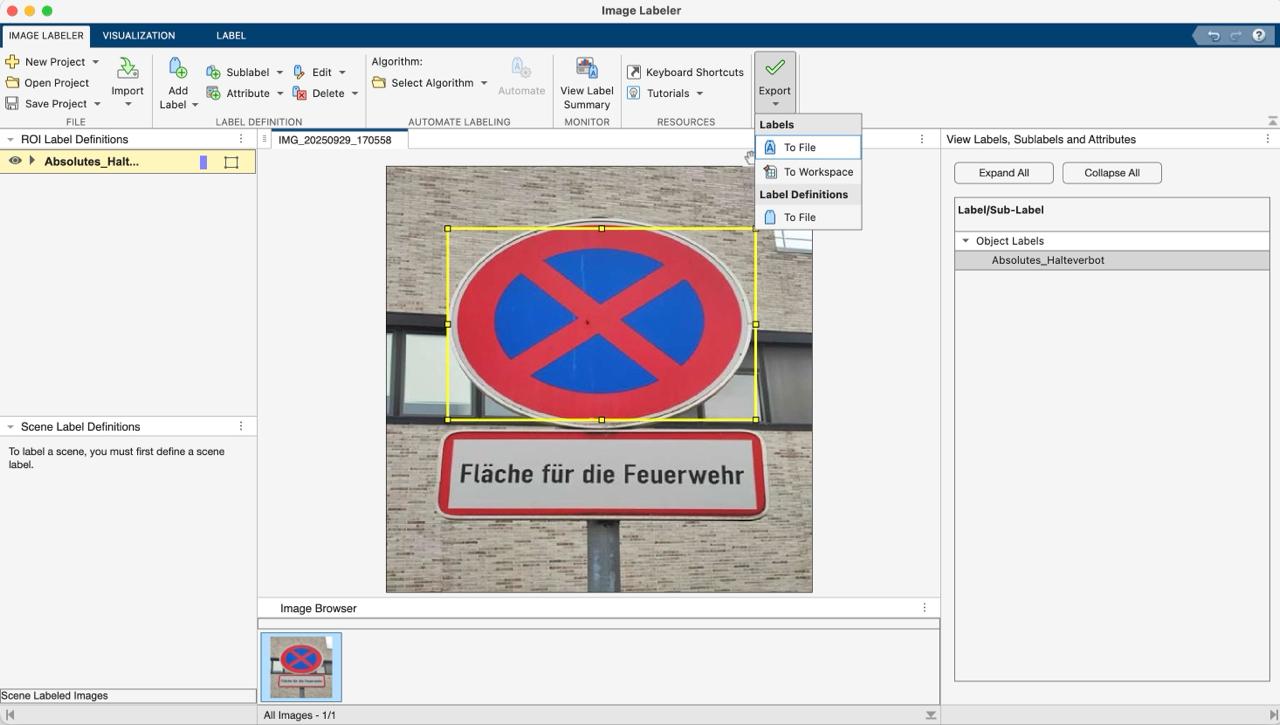Switch to the Visualization tab

[138, 35]
